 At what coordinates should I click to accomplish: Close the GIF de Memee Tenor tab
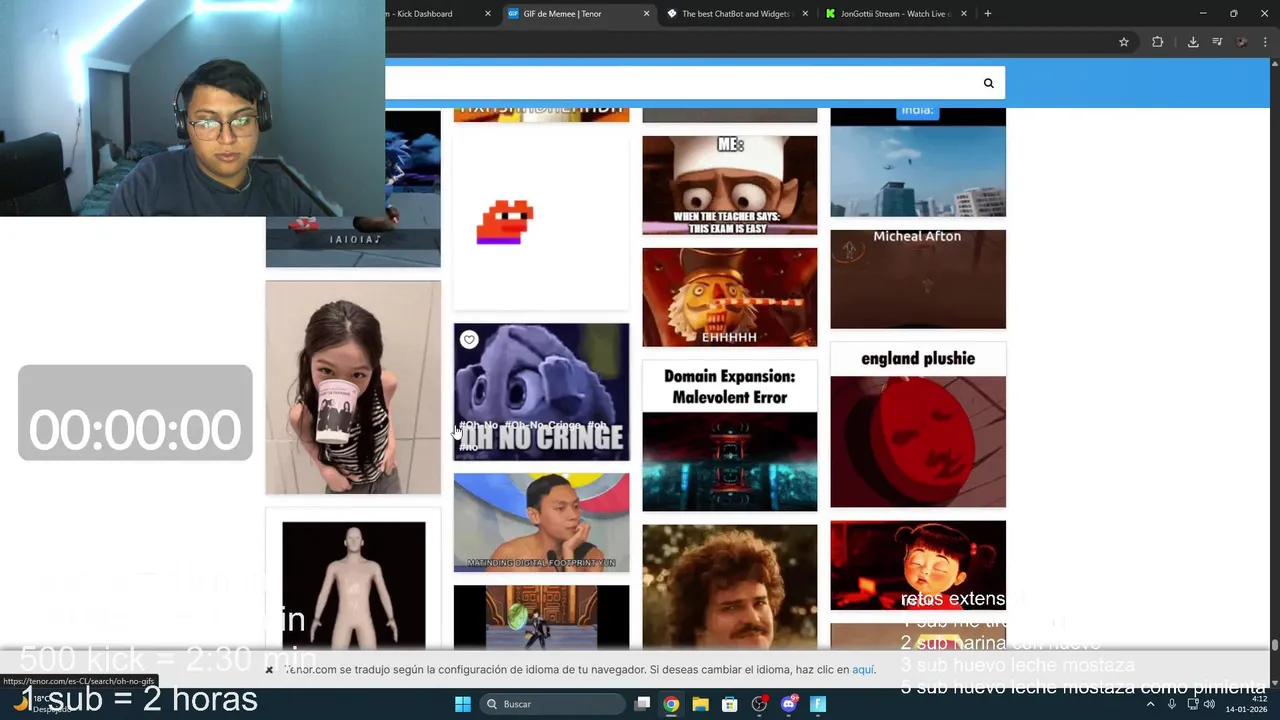point(646,14)
